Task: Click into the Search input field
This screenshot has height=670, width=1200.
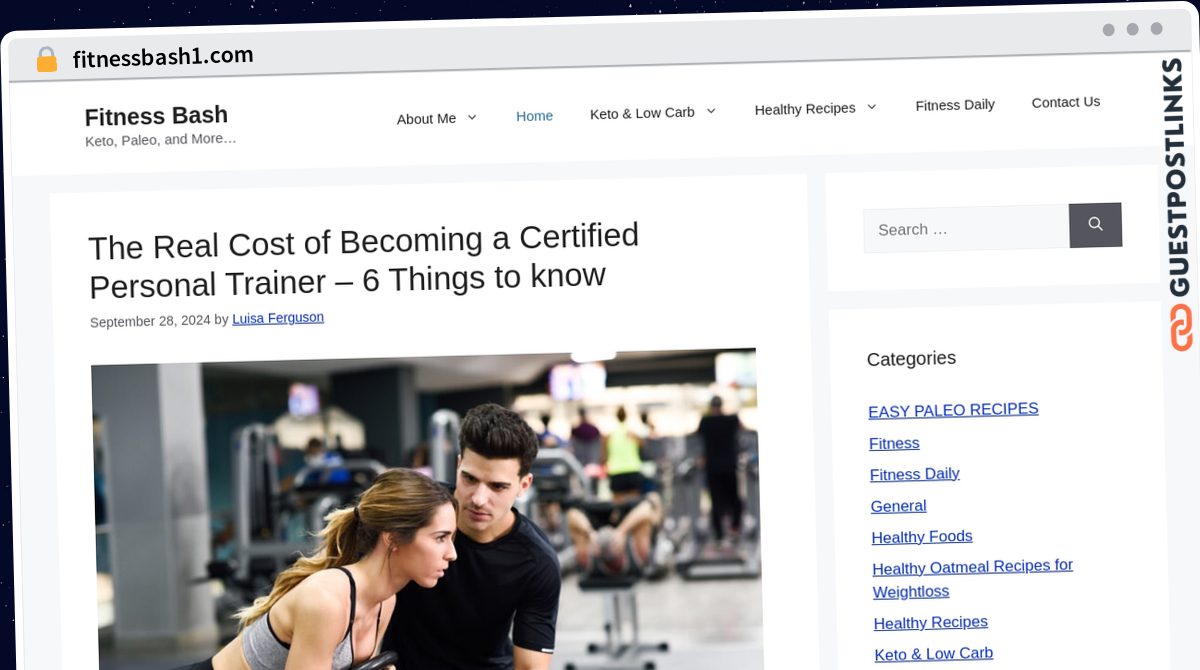Action: [x=966, y=229]
